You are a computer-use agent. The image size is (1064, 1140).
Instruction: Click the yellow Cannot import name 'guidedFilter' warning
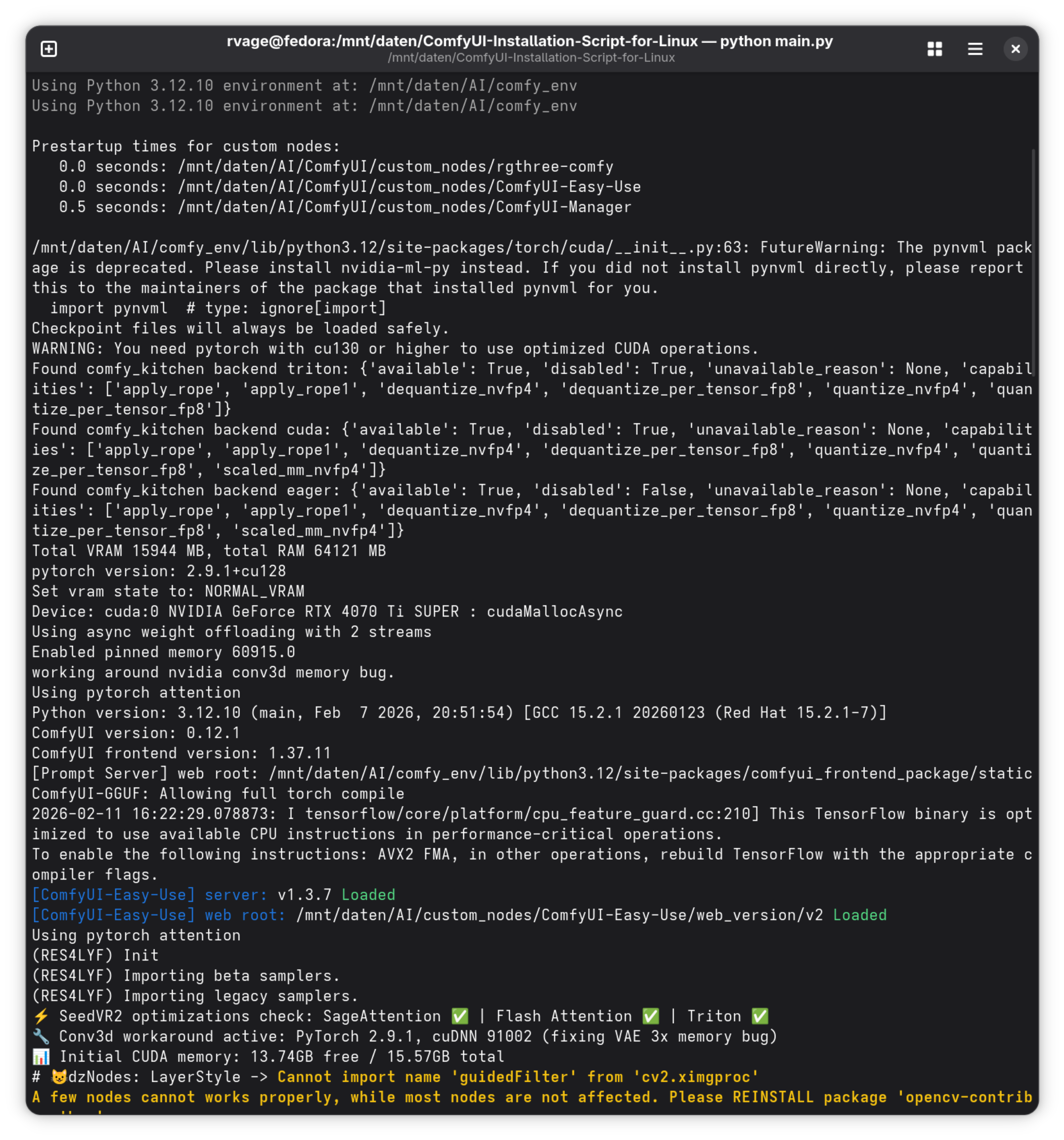click(518, 1076)
